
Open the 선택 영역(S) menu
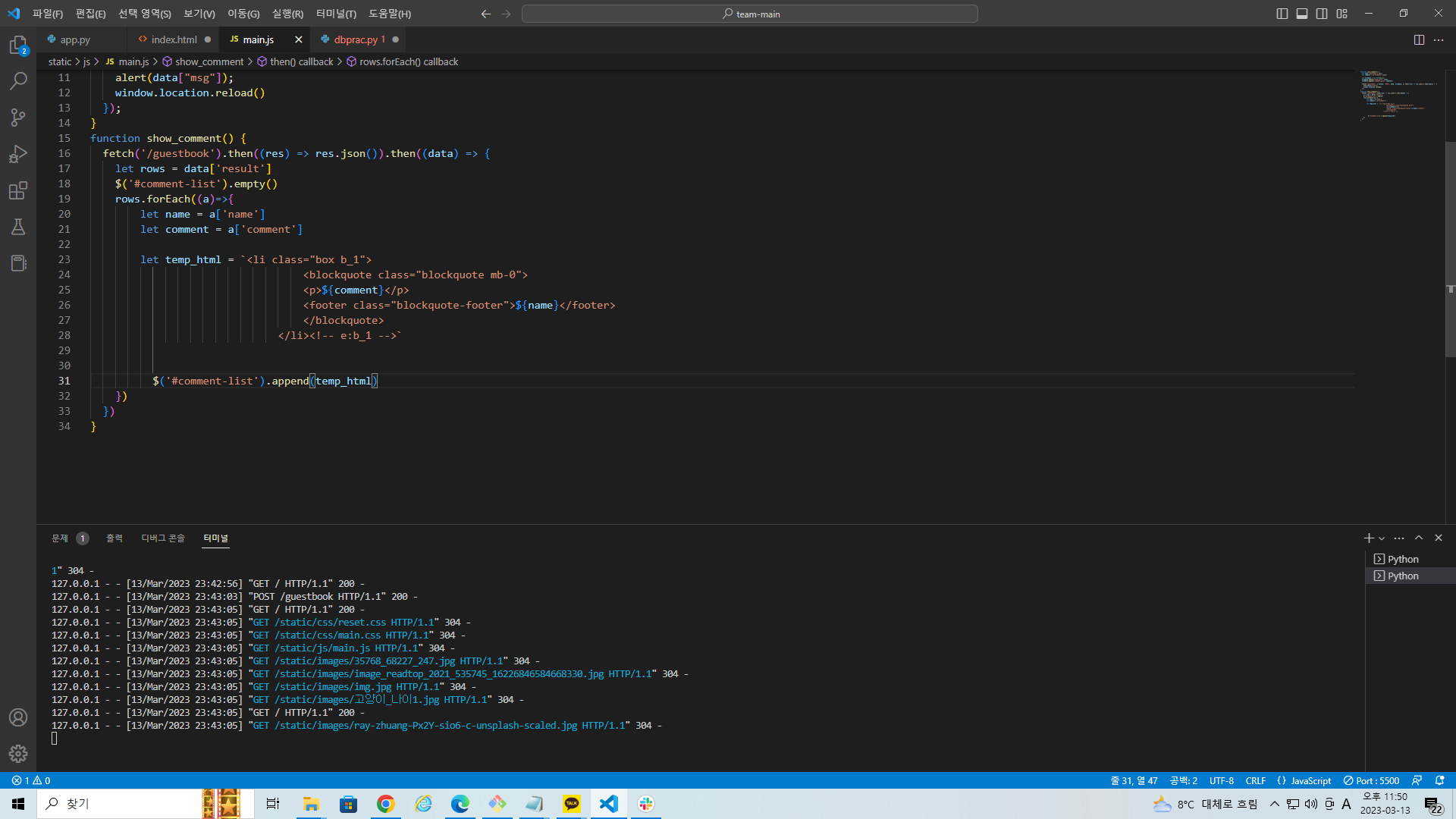coord(145,14)
